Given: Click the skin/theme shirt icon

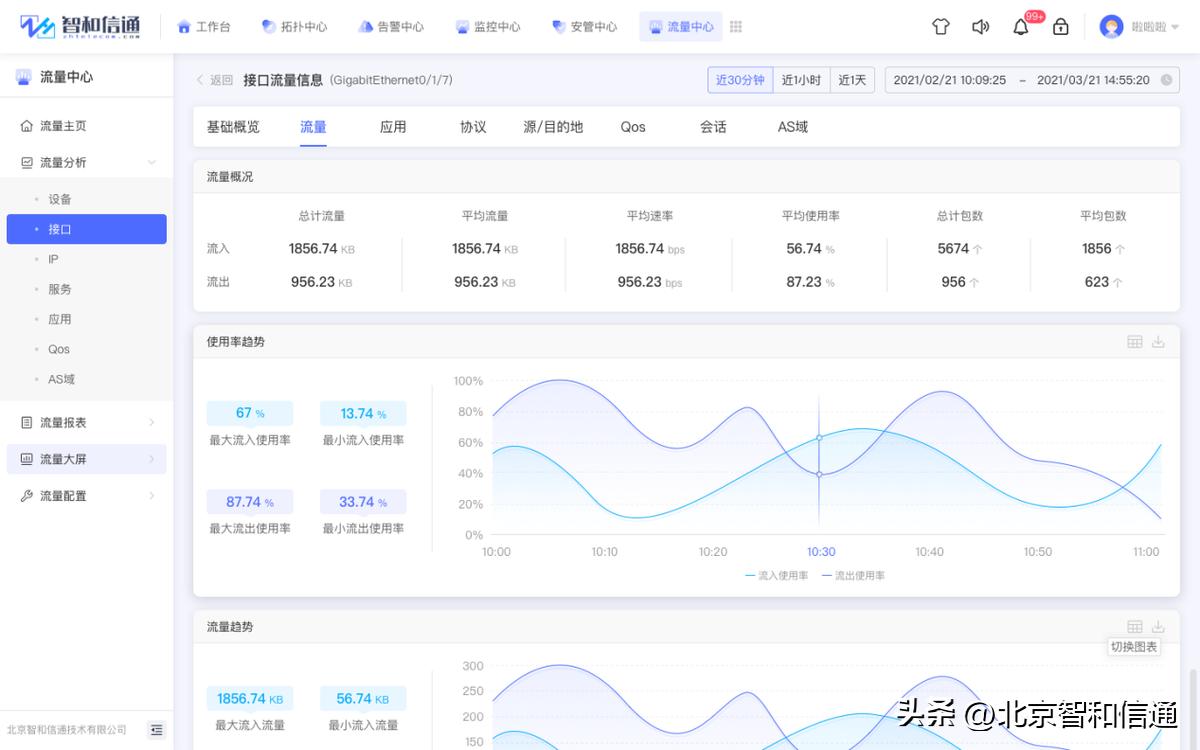Looking at the screenshot, I should (941, 27).
